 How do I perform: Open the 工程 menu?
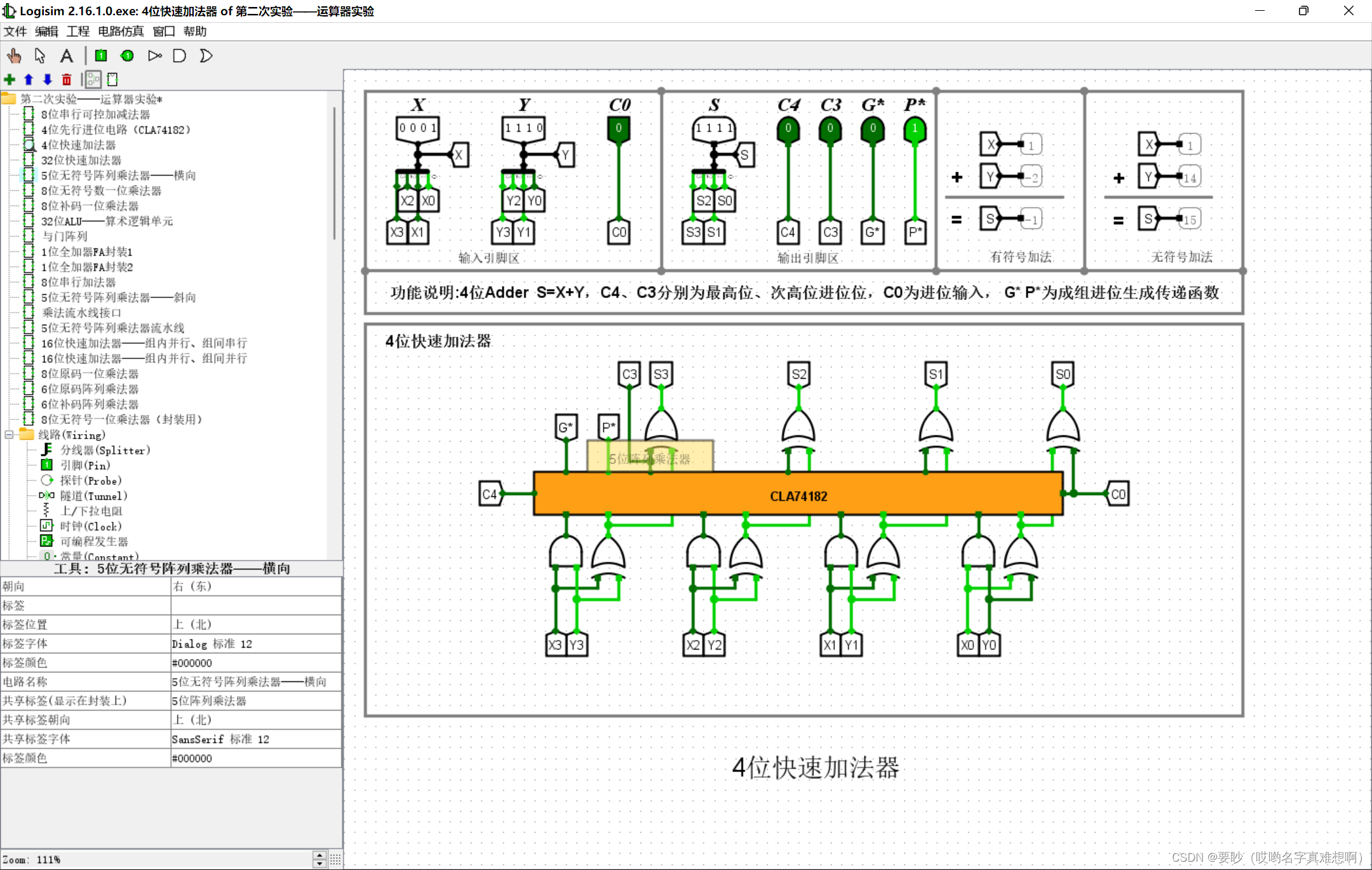(78, 31)
